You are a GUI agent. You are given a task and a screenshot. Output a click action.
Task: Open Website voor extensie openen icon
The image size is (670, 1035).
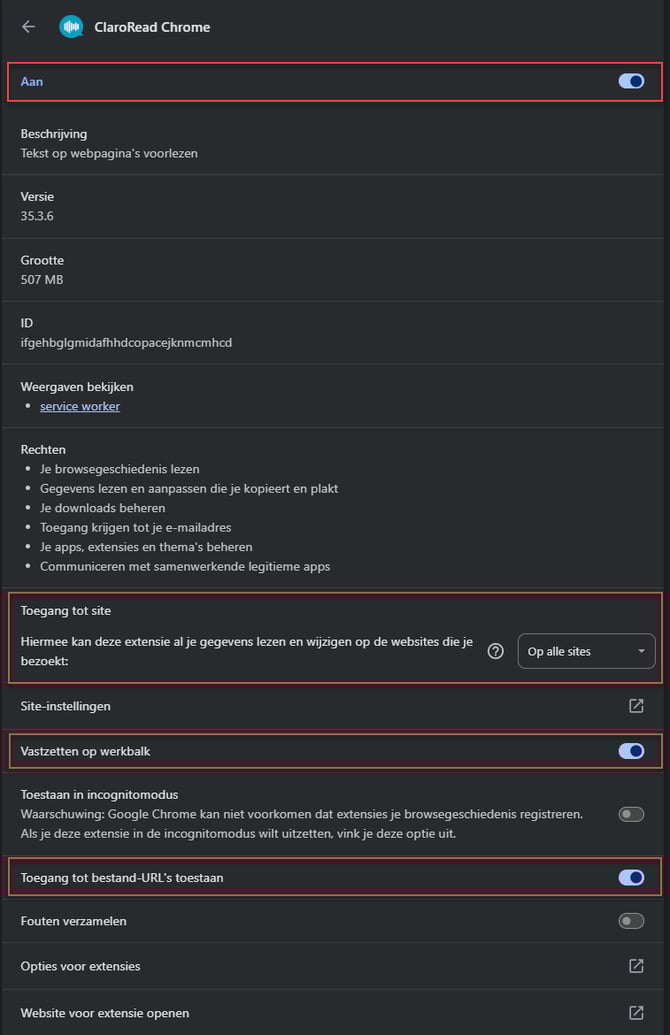point(636,1012)
